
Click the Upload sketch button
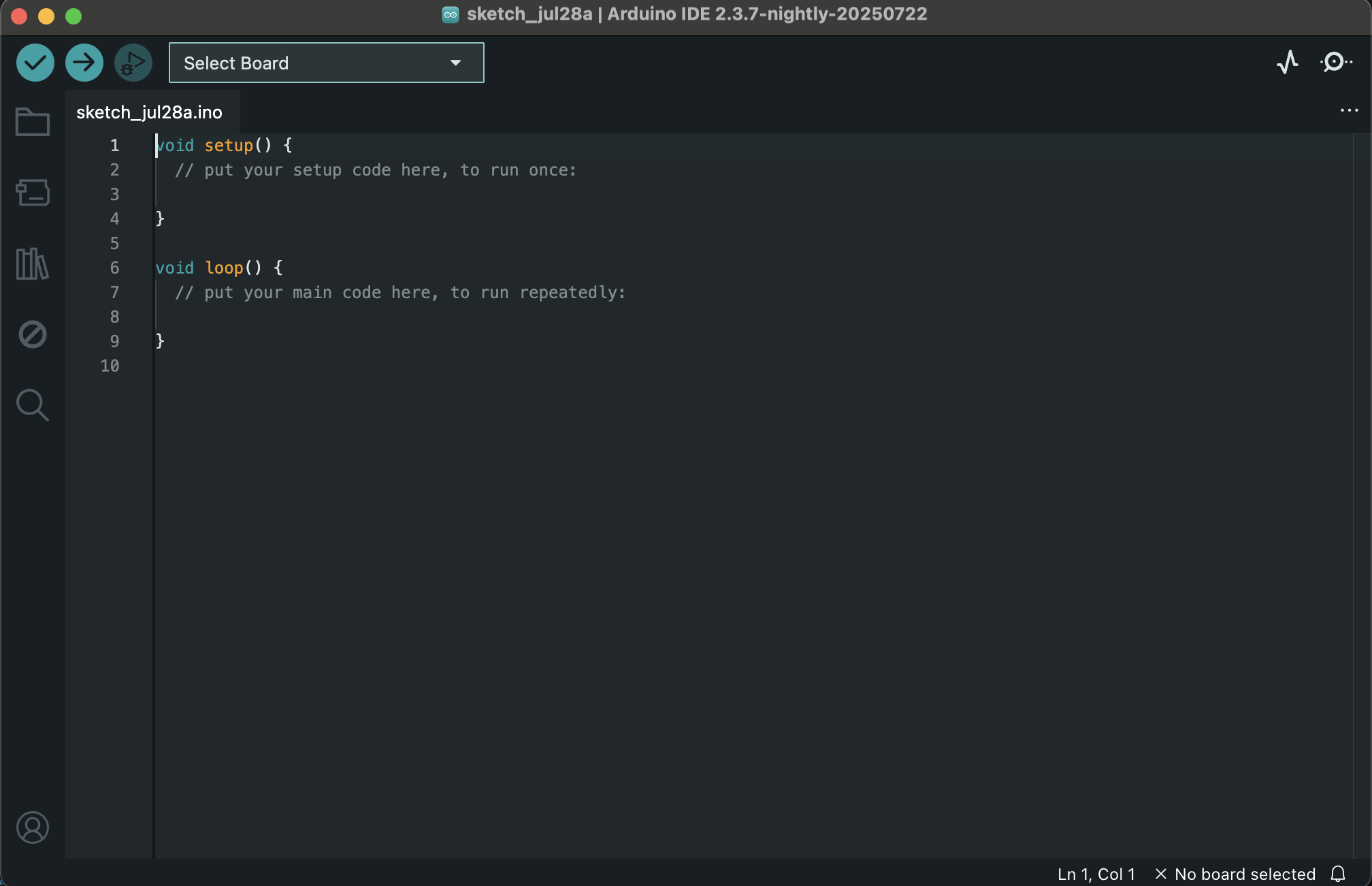tap(84, 62)
